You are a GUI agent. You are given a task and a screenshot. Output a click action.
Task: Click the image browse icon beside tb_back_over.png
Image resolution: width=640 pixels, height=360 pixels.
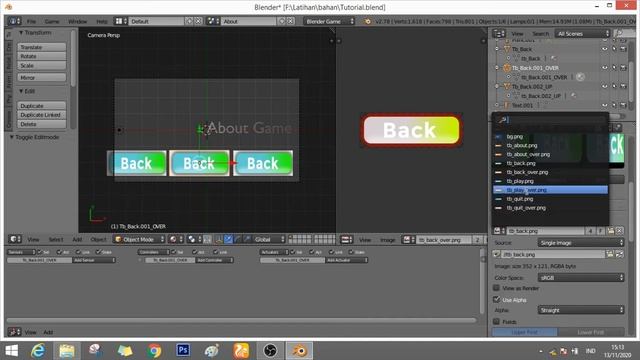[x=408, y=240]
